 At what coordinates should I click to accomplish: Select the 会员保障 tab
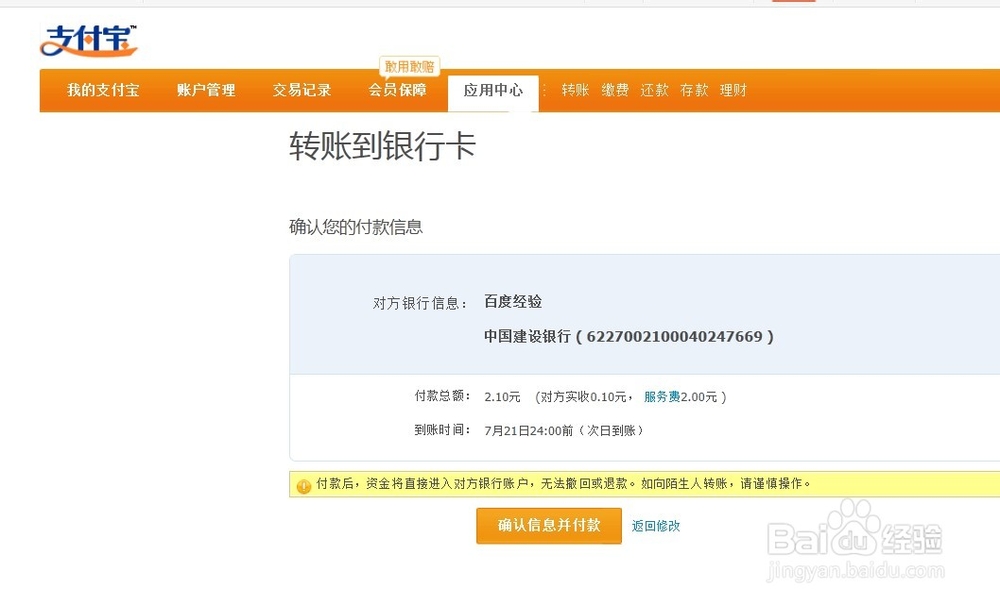tap(397, 90)
